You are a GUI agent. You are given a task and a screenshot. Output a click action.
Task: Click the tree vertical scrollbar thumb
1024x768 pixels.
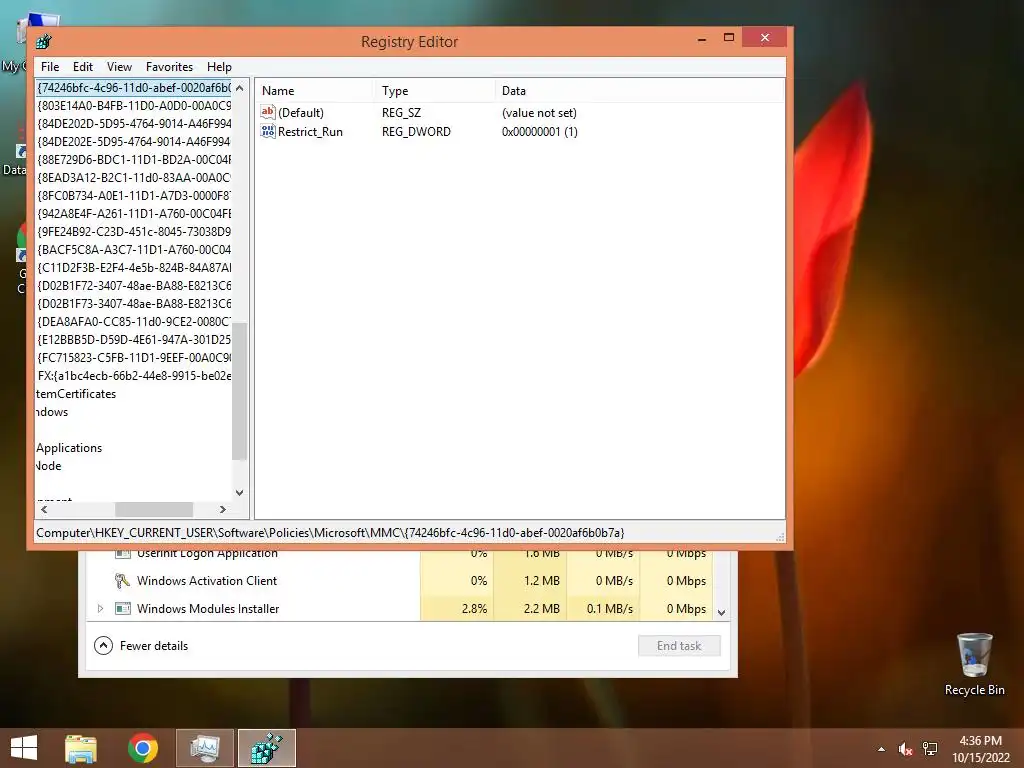point(240,391)
